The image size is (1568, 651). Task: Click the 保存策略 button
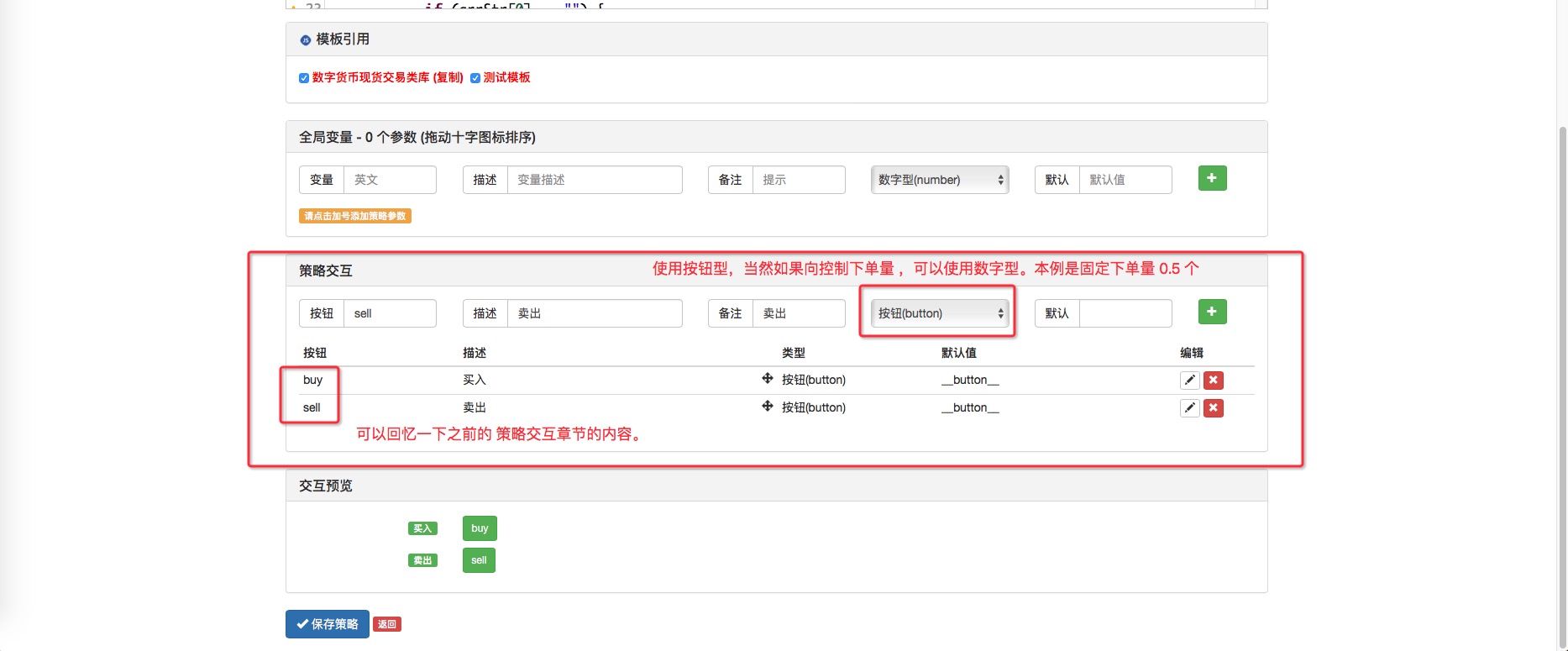click(328, 624)
